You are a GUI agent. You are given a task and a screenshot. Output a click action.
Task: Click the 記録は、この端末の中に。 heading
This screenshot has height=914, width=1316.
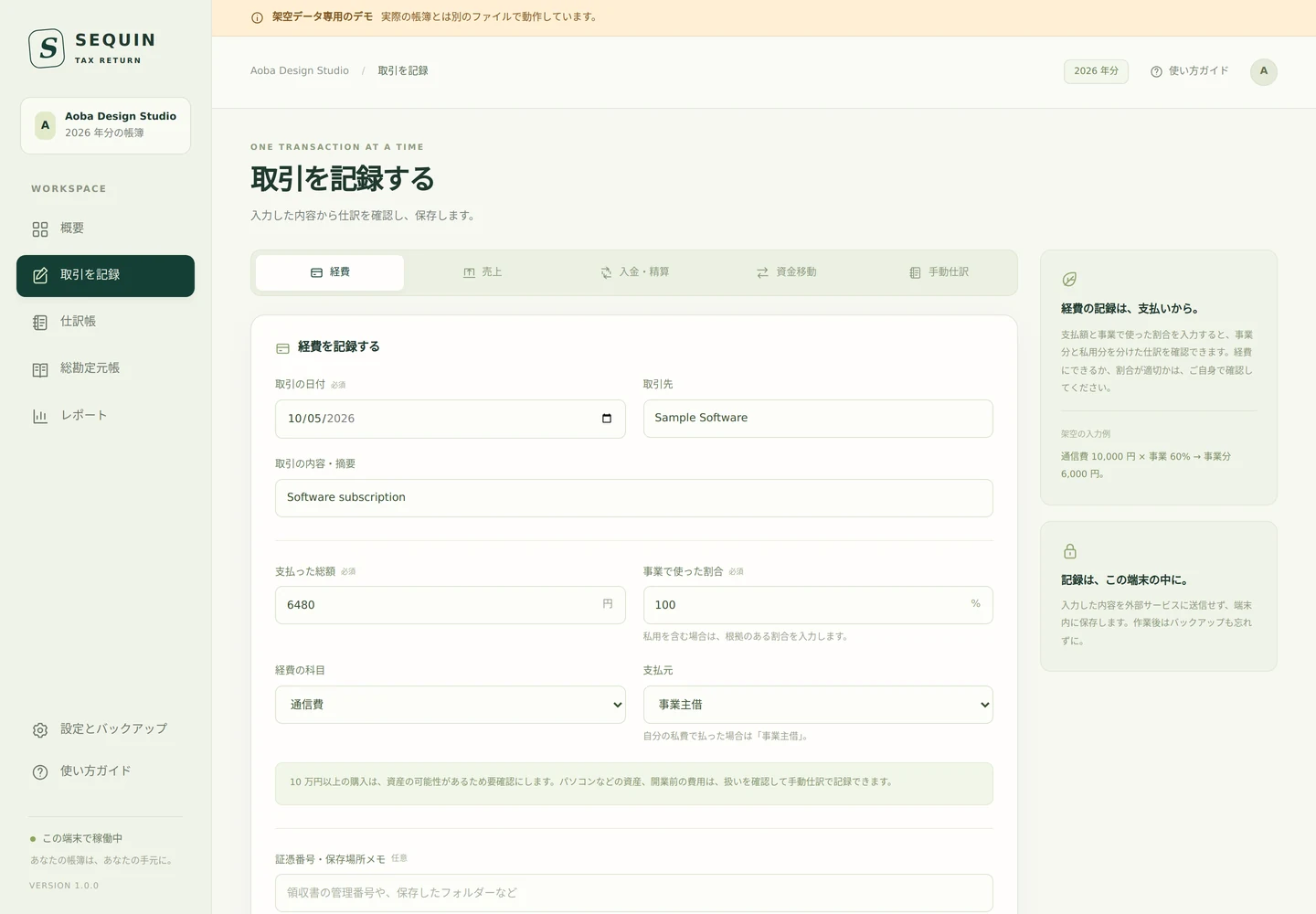[x=1124, y=580]
